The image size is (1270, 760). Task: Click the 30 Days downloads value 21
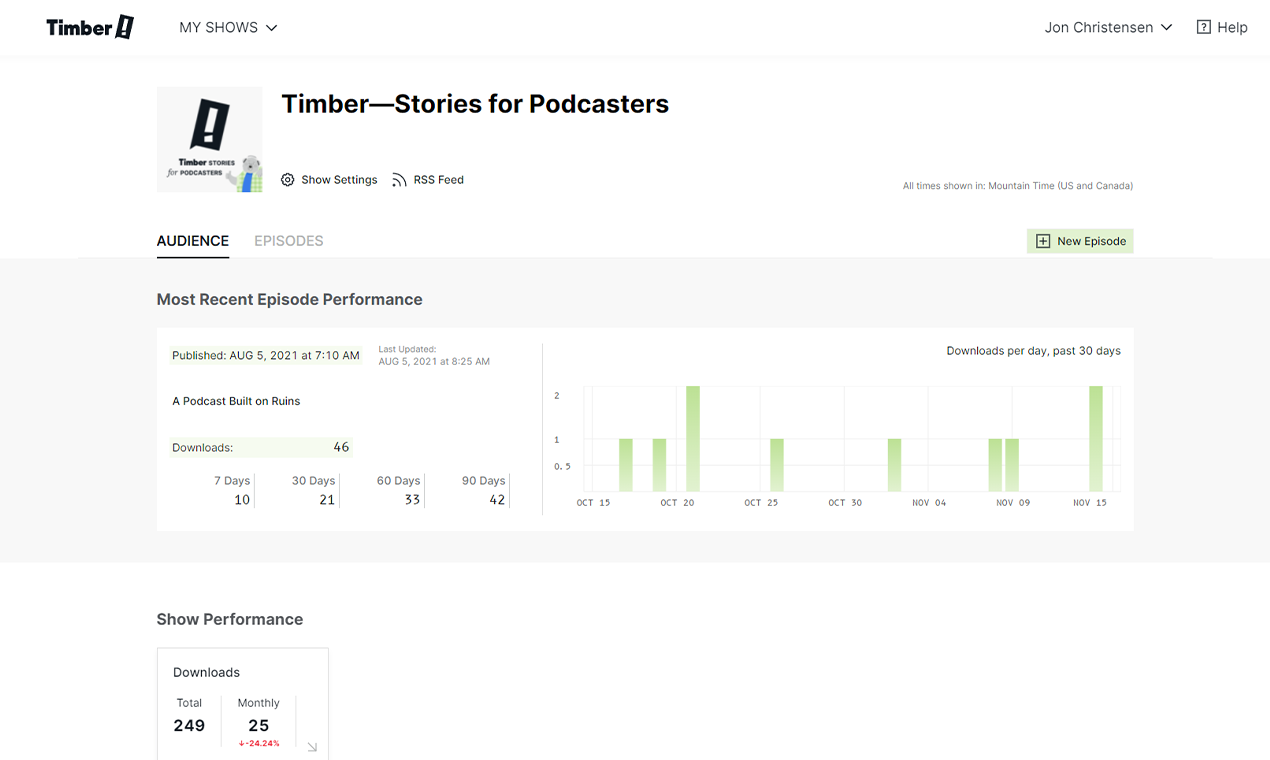(x=327, y=500)
